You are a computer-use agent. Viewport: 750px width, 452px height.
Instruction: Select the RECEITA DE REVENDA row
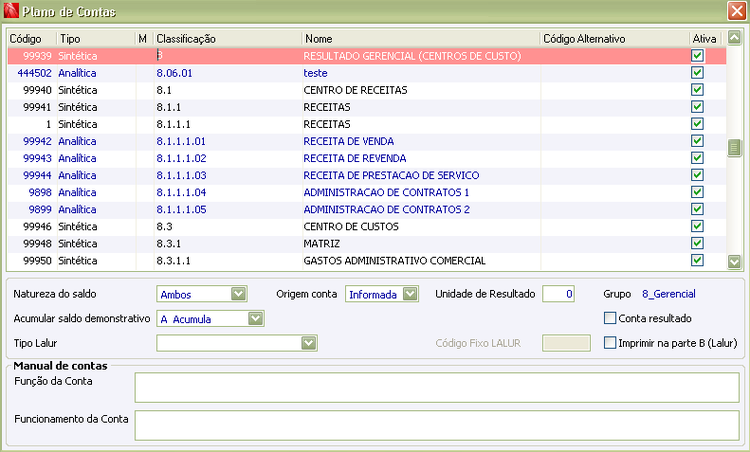[x=366, y=158]
